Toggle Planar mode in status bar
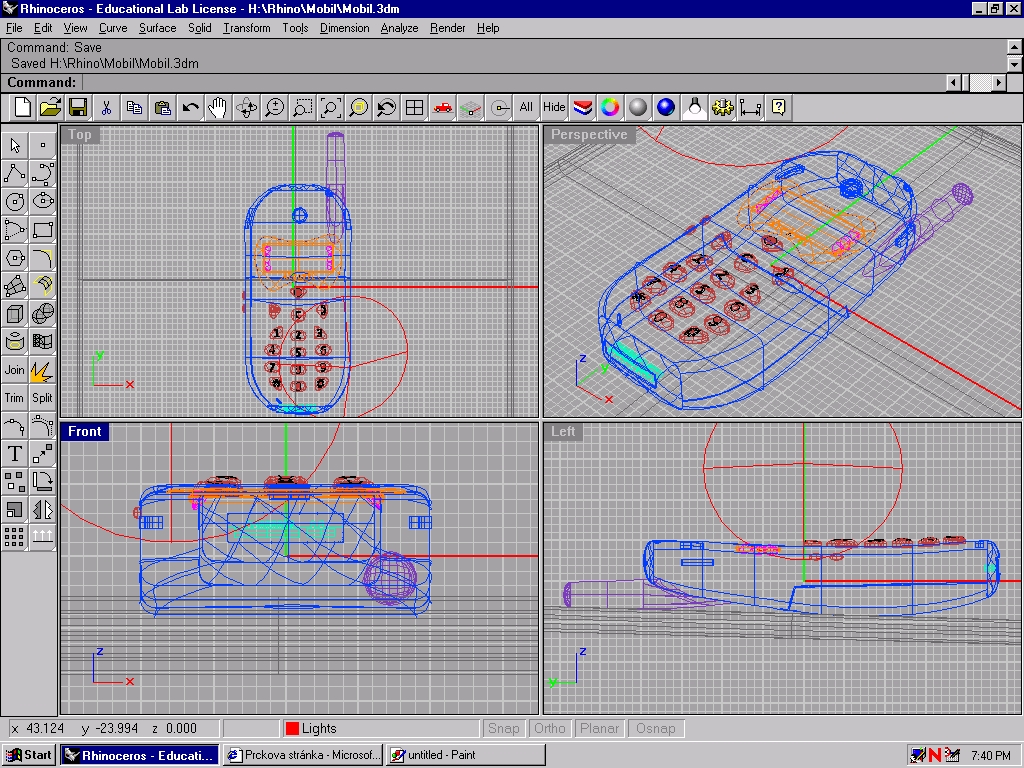1024x768 pixels. pyautogui.click(x=599, y=728)
